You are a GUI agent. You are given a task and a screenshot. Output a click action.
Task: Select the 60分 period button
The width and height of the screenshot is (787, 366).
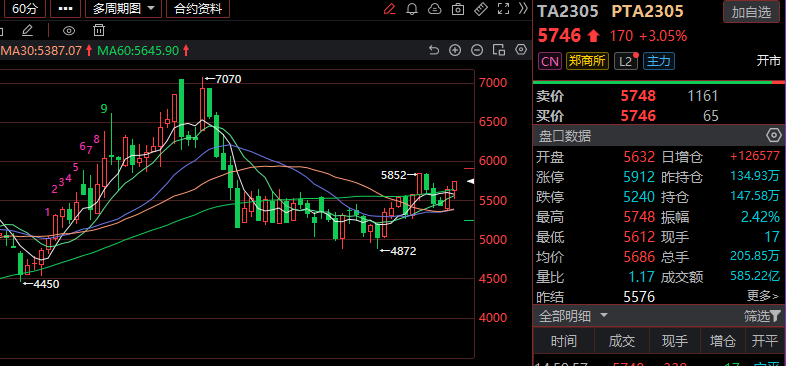[x=25, y=9]
